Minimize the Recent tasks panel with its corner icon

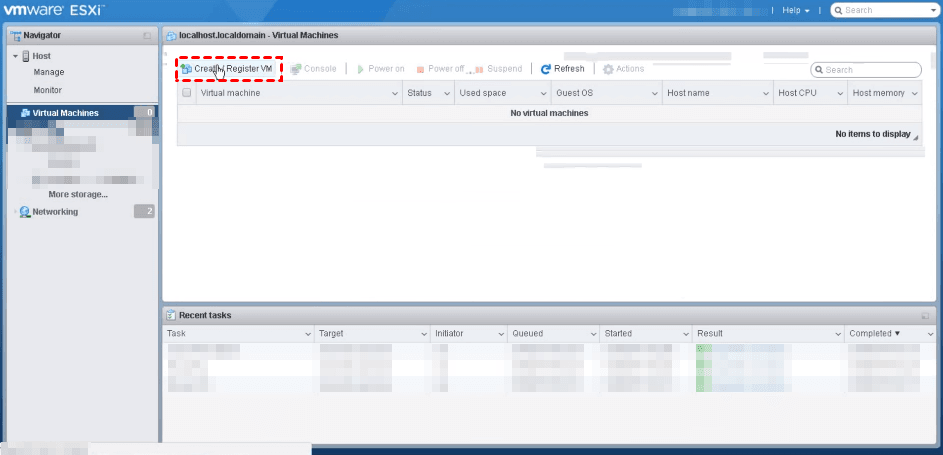(925, 316)
